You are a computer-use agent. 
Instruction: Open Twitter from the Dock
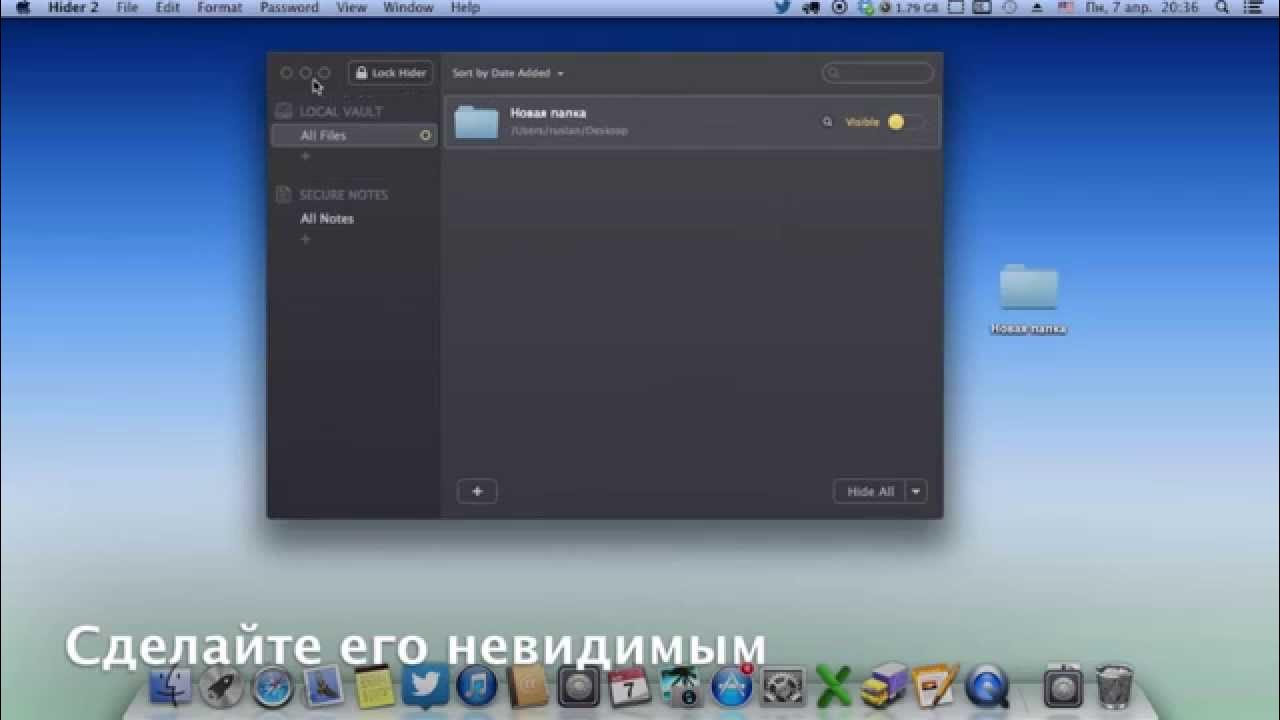[426, 686]
